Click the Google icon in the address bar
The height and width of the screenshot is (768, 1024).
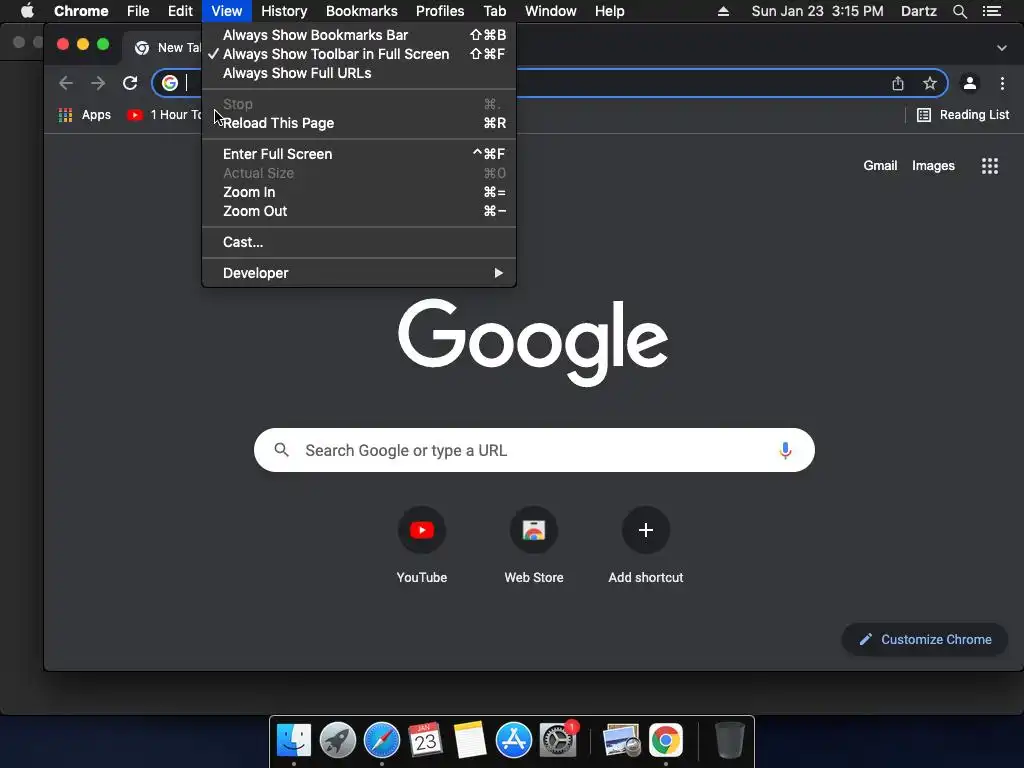point(170,83)
